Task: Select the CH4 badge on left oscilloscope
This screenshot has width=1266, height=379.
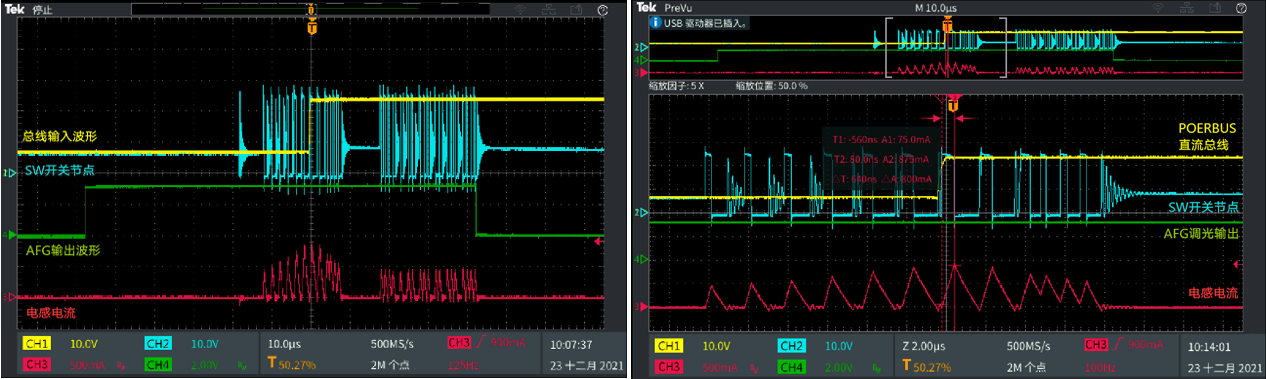Action: click(x=157, y=364)
